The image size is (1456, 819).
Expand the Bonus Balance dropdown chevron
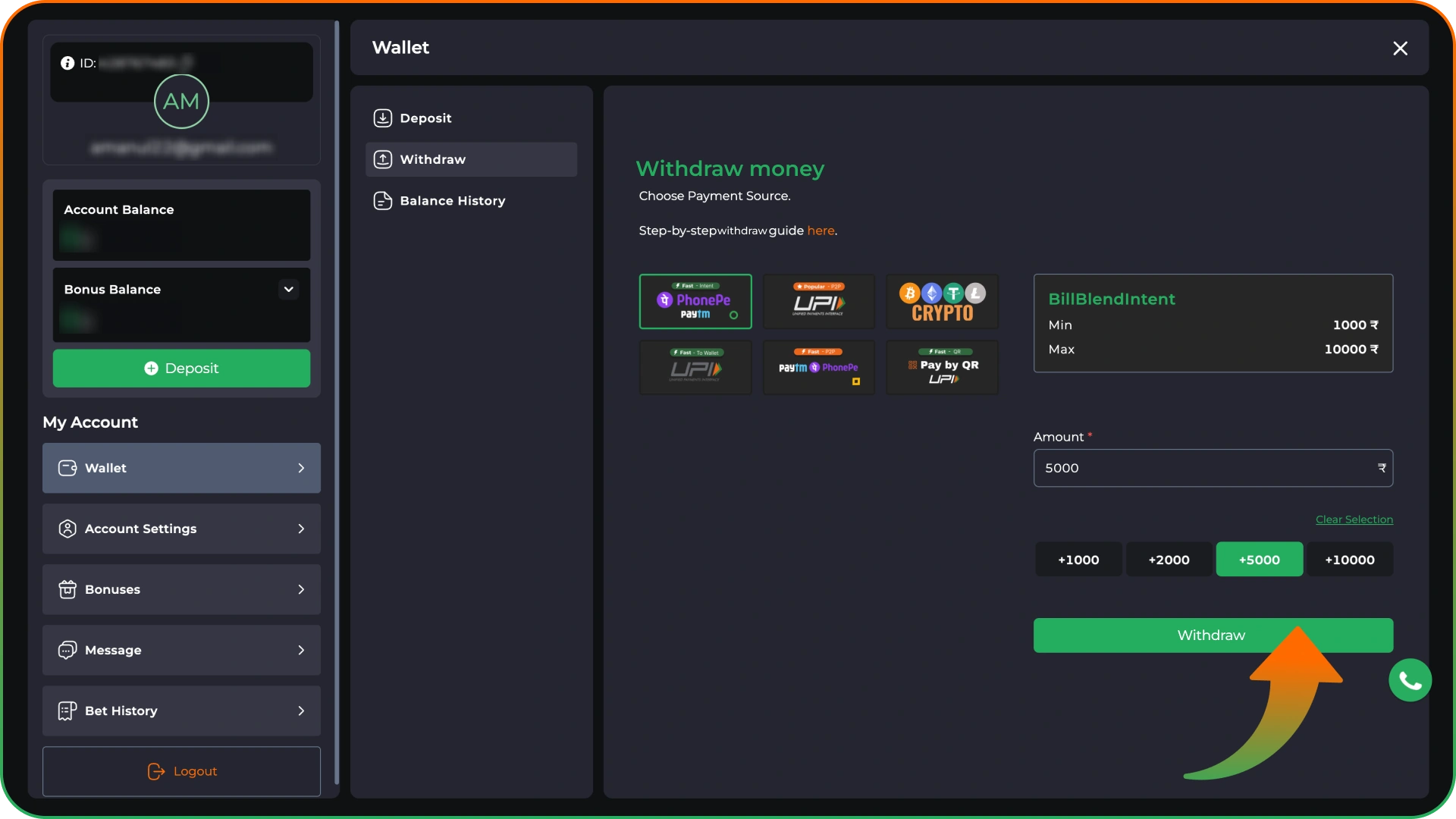pos(288,289)
